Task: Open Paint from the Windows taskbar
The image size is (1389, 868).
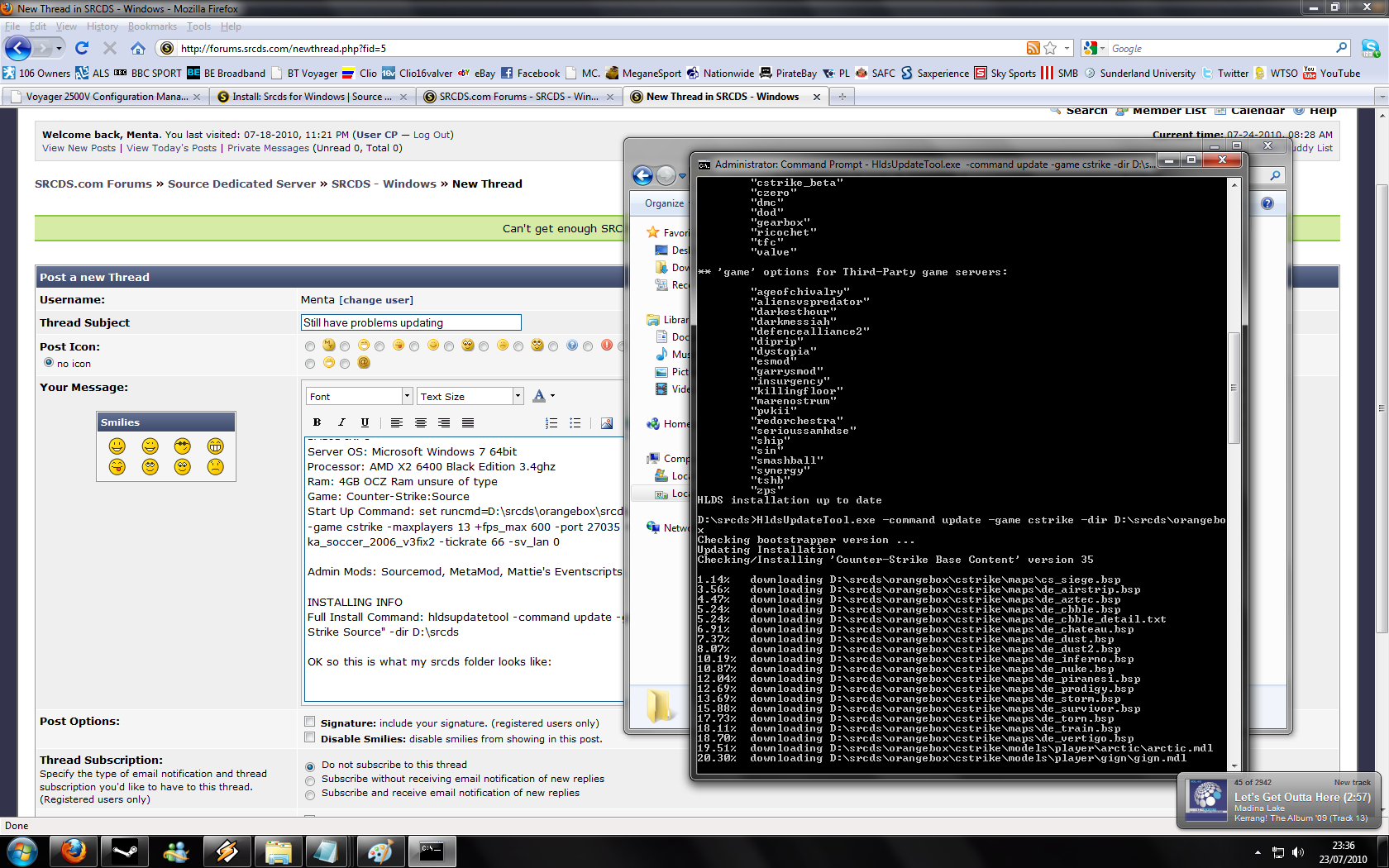Action: click(x=380, y=851)
